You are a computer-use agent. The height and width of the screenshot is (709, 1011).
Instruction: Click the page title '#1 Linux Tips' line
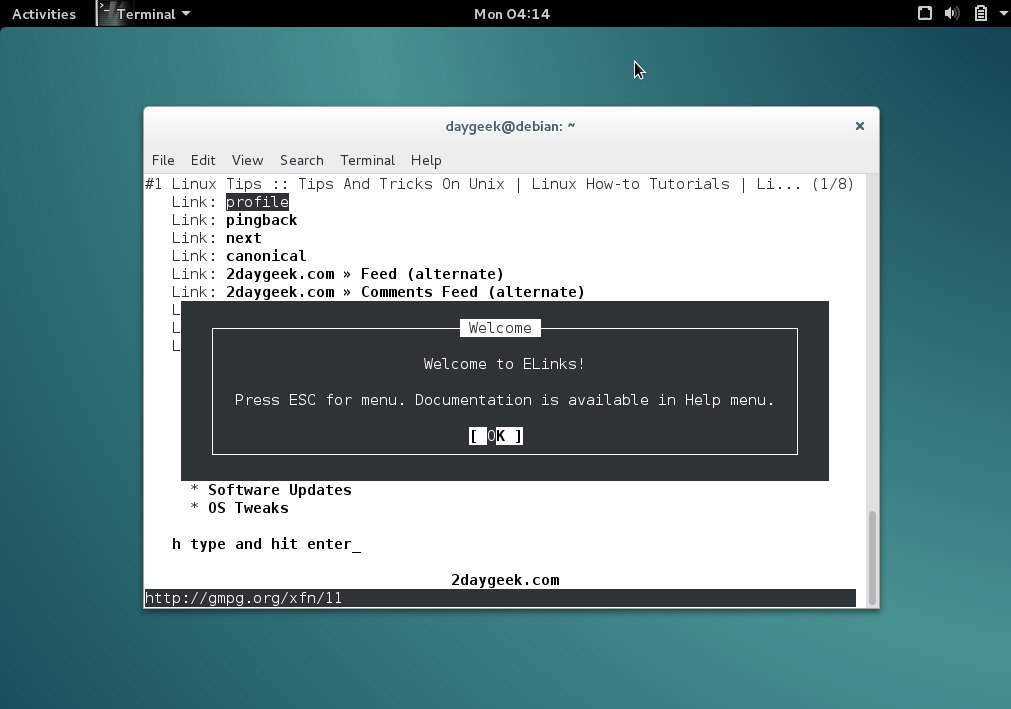[x=473, y=184]
